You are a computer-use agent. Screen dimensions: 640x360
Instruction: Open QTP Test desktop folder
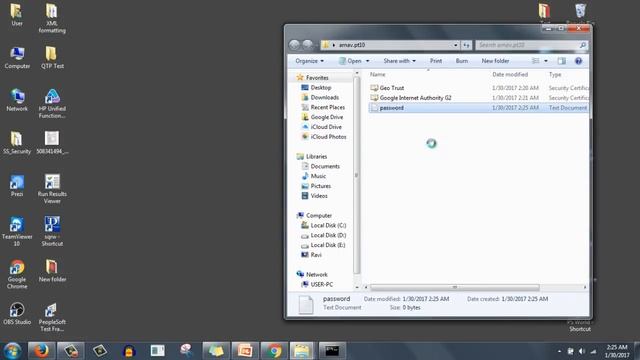(x=52, y=58)
